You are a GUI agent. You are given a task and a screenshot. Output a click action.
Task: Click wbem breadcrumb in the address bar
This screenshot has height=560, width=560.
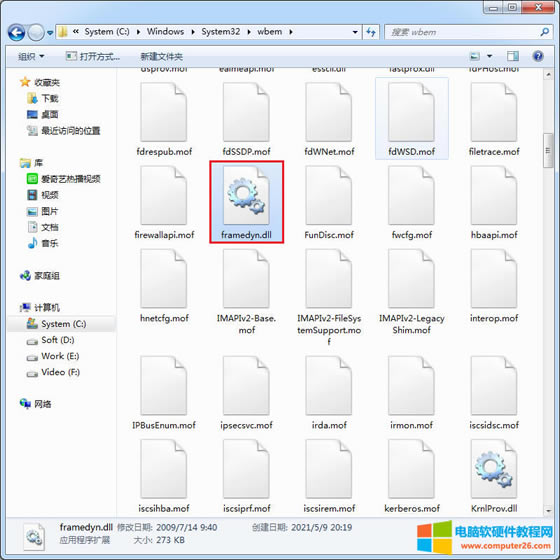tap(270, 32)
